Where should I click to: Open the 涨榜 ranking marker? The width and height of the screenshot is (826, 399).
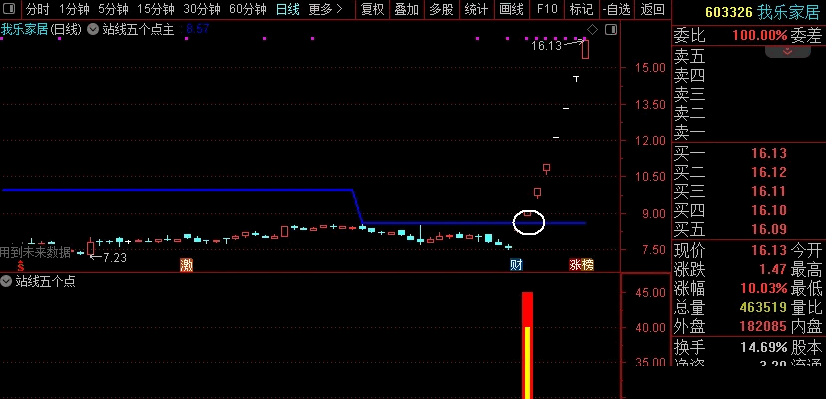click(581, 265)
